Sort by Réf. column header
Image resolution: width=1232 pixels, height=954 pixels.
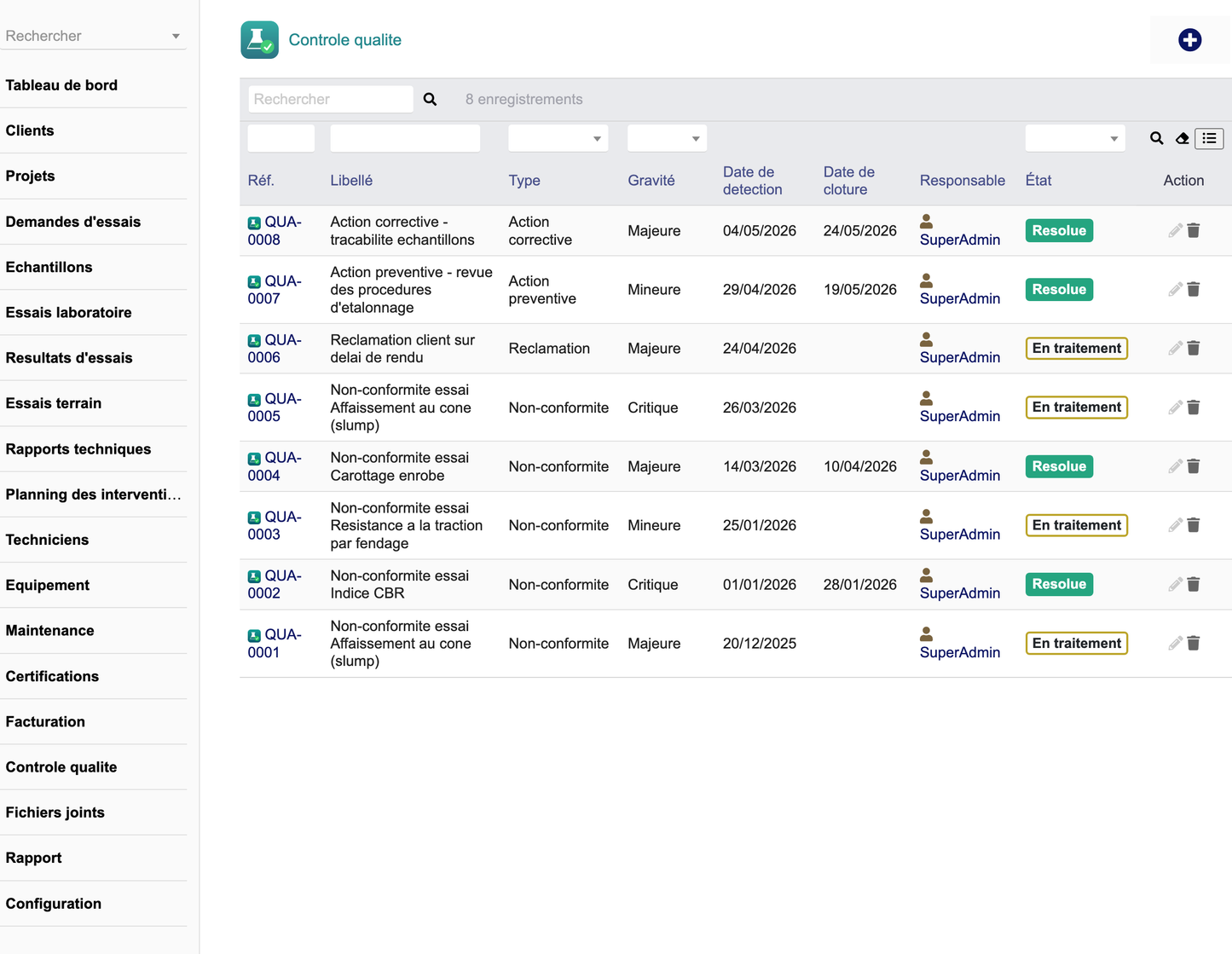tap(261, 181)
